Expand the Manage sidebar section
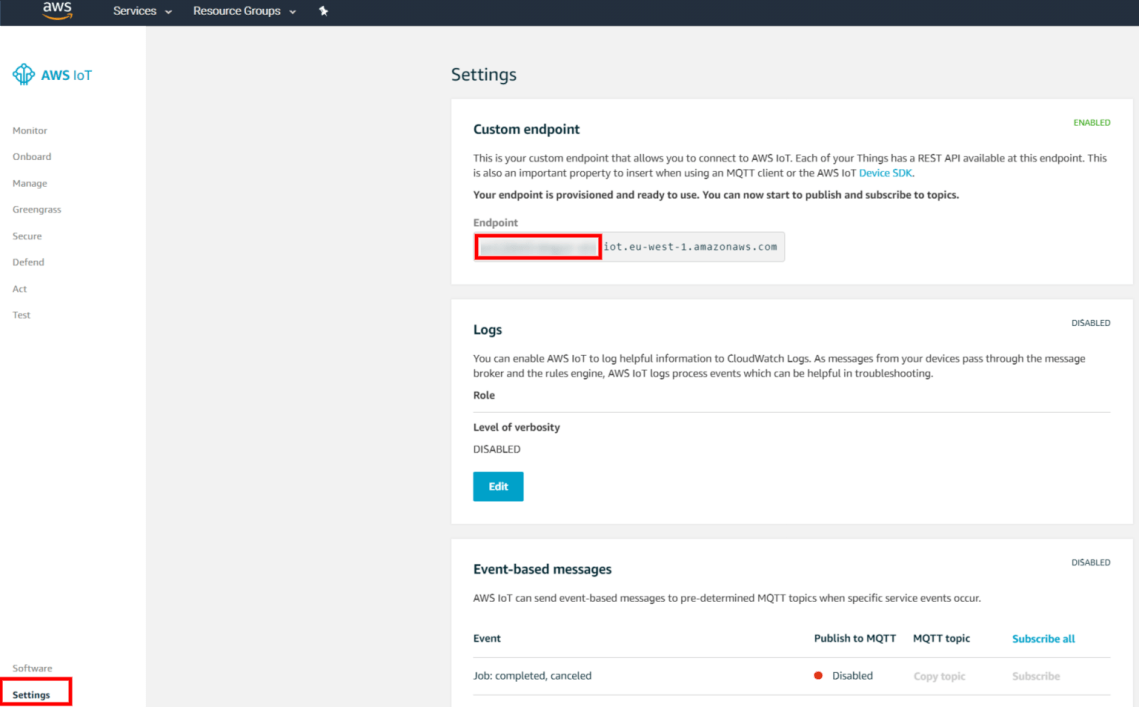 click(x=30, y=184)
